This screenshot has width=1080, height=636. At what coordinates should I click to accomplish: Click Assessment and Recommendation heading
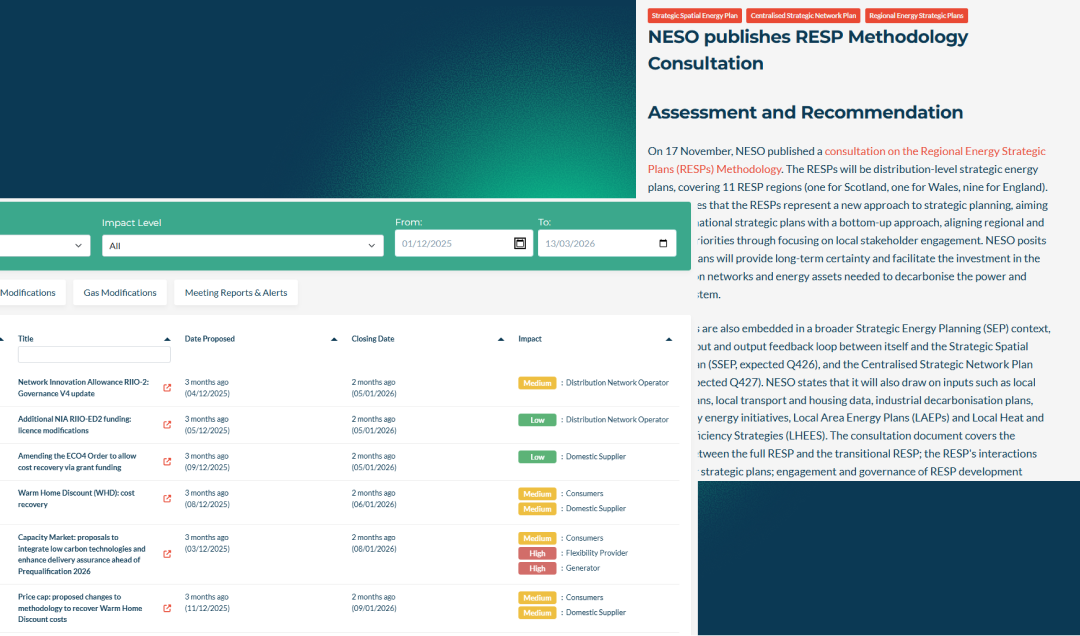[805, 112]
